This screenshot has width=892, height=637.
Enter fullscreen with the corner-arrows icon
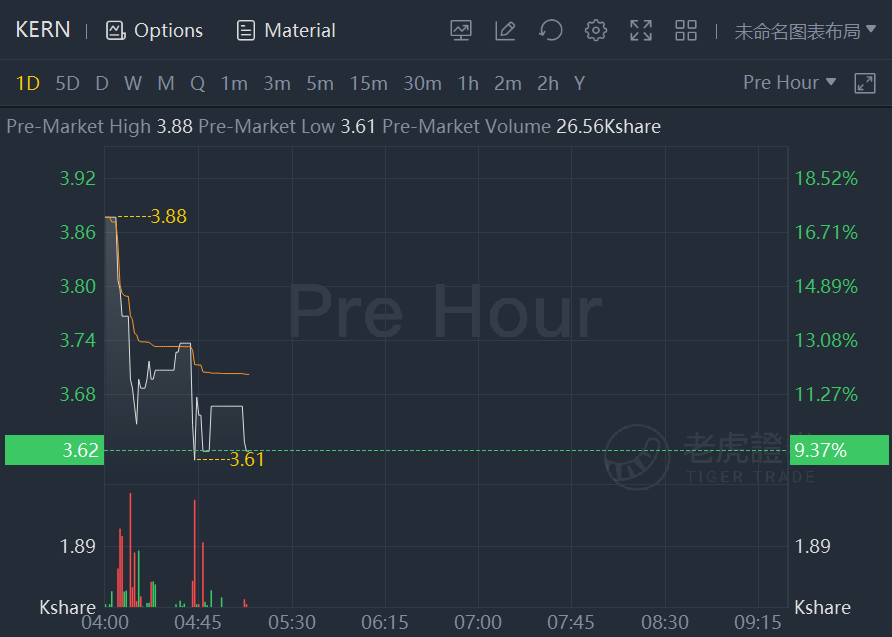[641, 30]
